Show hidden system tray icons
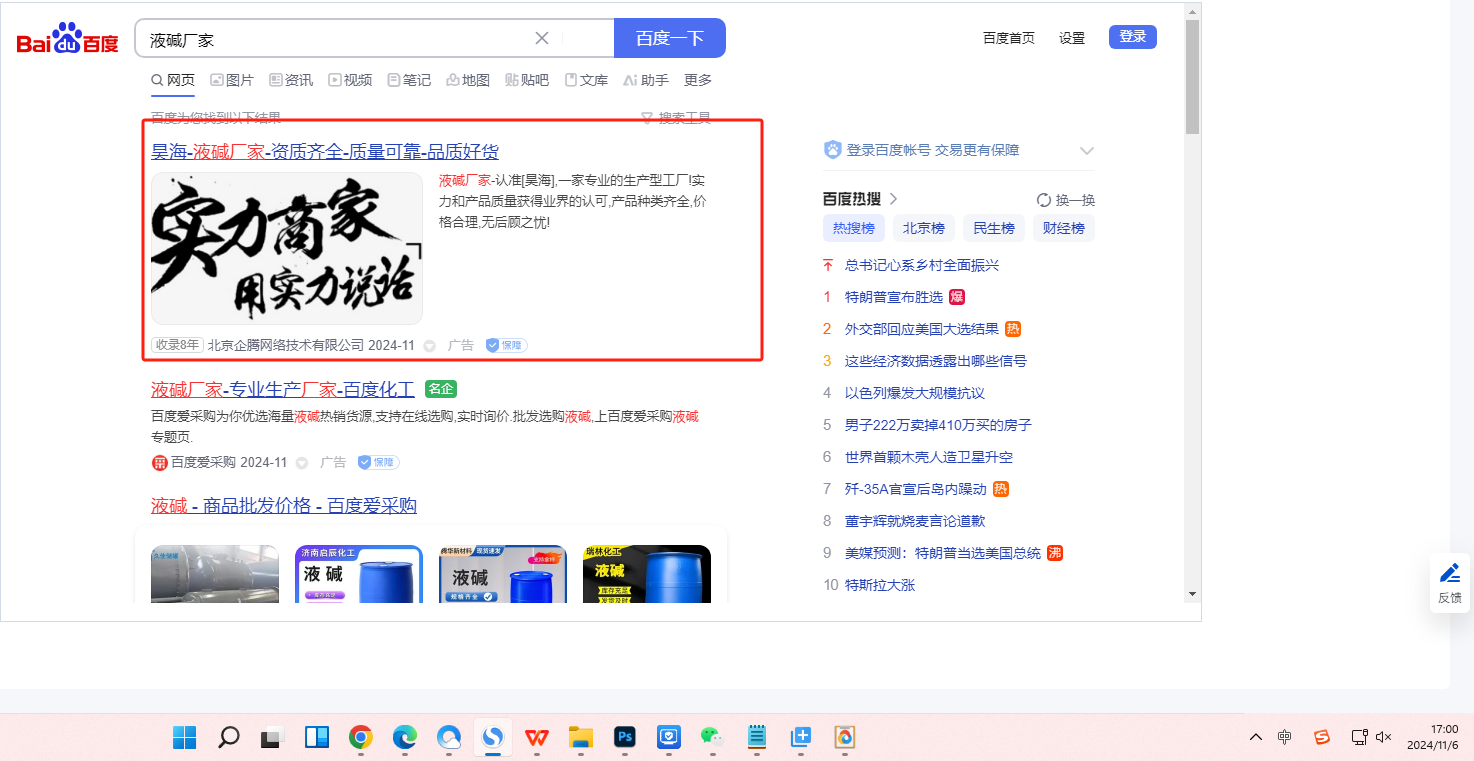Viewport: 1474px width, 761px height. click(x=1255, y=737)
